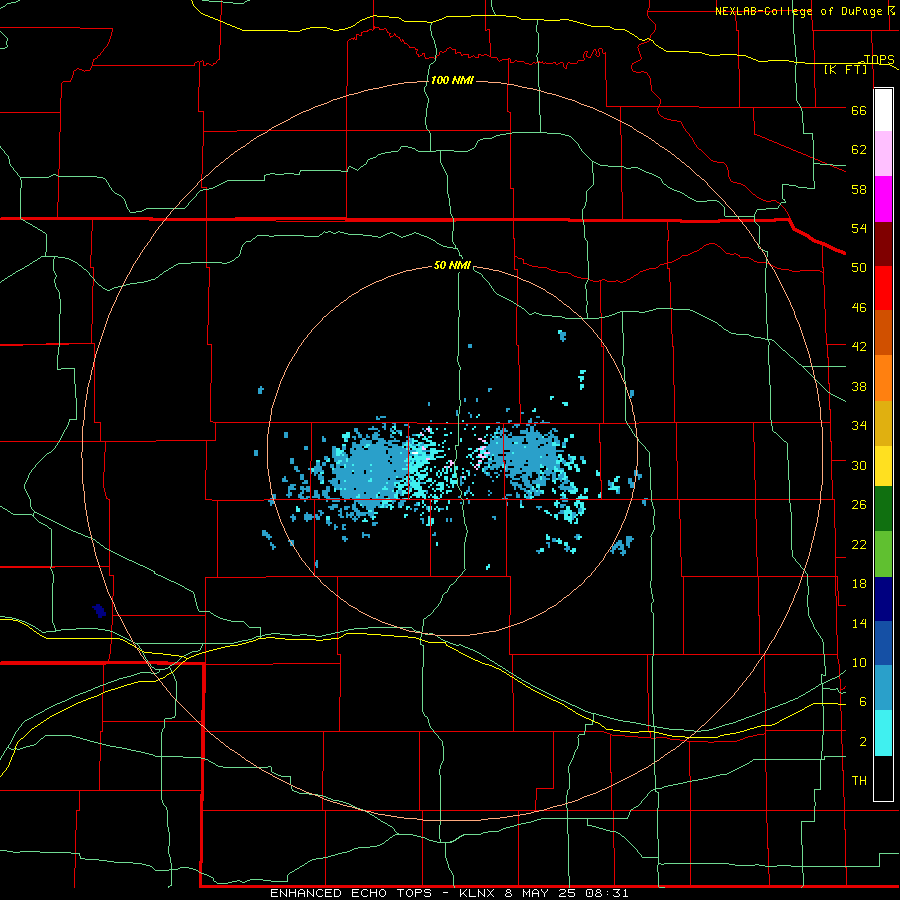Click the light pink color scale segment
Image resolution: width=900 pixels, height=900 pixels.
(x=883, y=154)
